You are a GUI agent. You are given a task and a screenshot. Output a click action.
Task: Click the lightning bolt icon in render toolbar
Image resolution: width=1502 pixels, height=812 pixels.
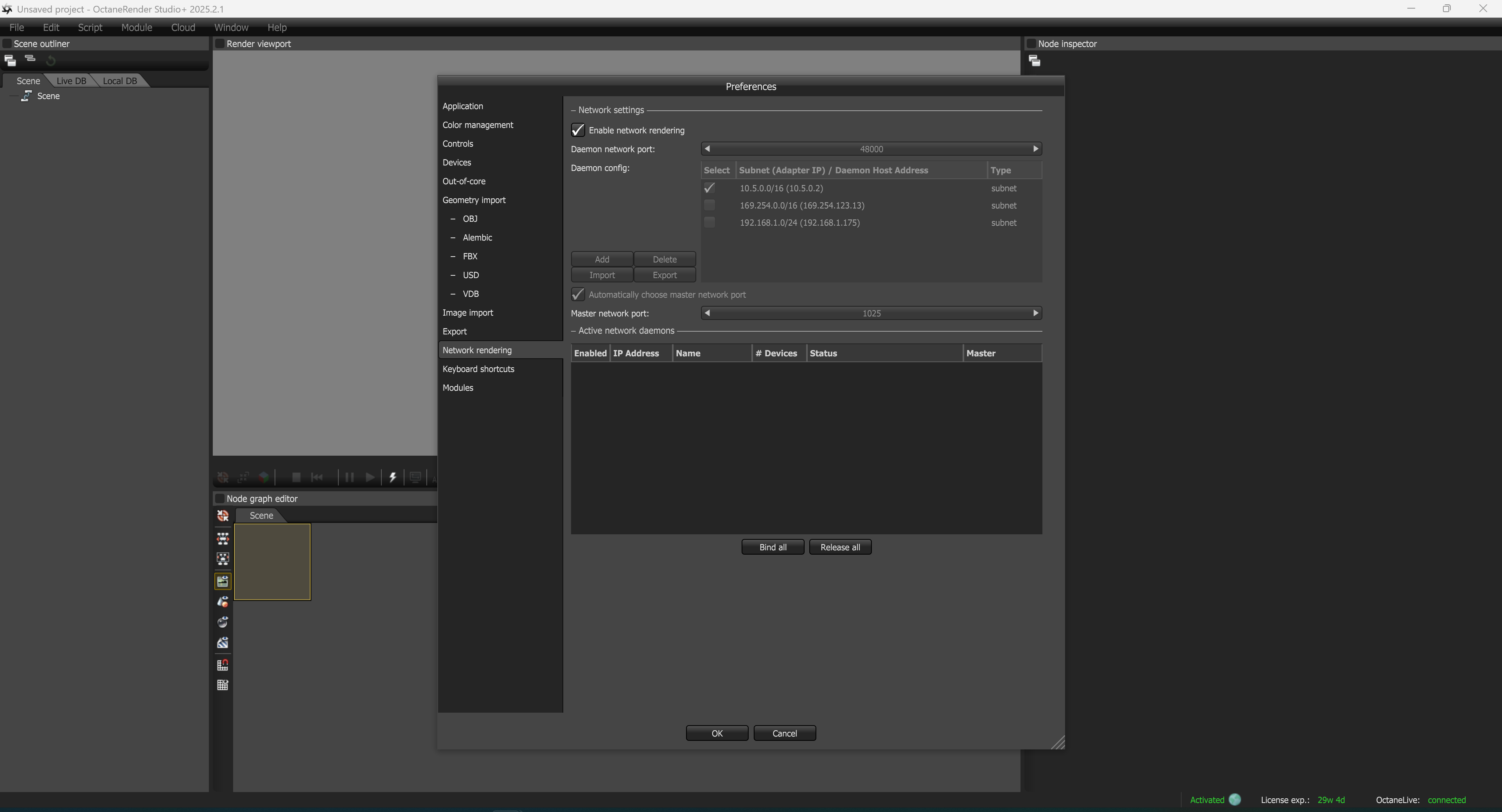[393, 478]
